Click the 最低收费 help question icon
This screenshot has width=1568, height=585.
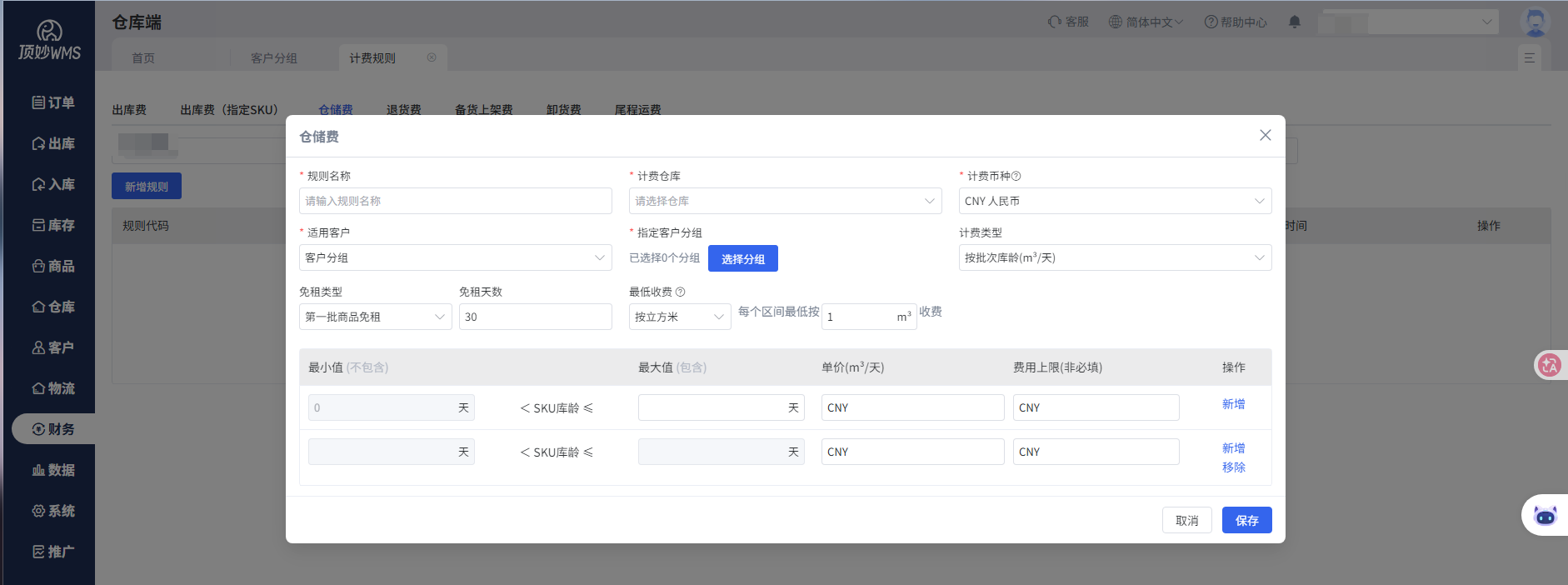click(680, 292)
